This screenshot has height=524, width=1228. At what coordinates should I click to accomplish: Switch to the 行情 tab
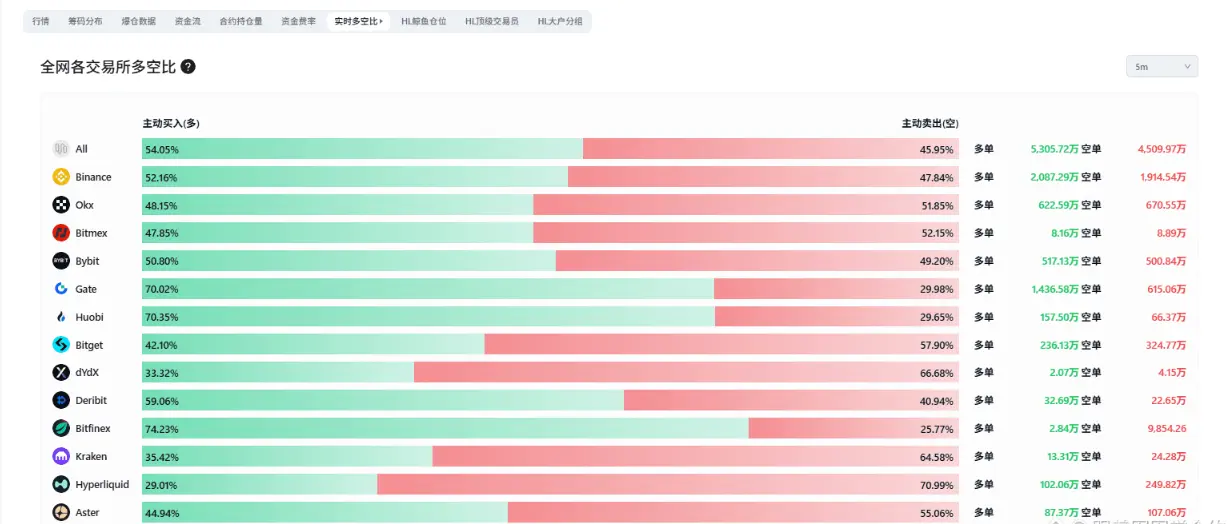pos(40,21)
